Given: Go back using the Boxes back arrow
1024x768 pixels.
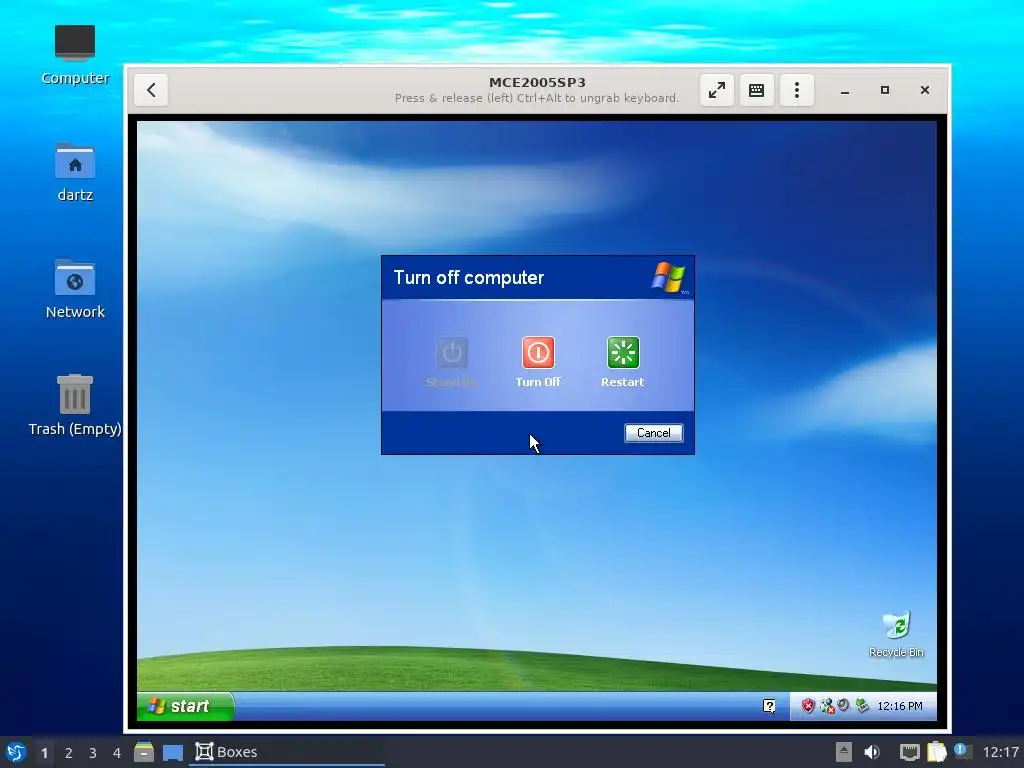Looking at the screenshot, I should pos(152,90).
